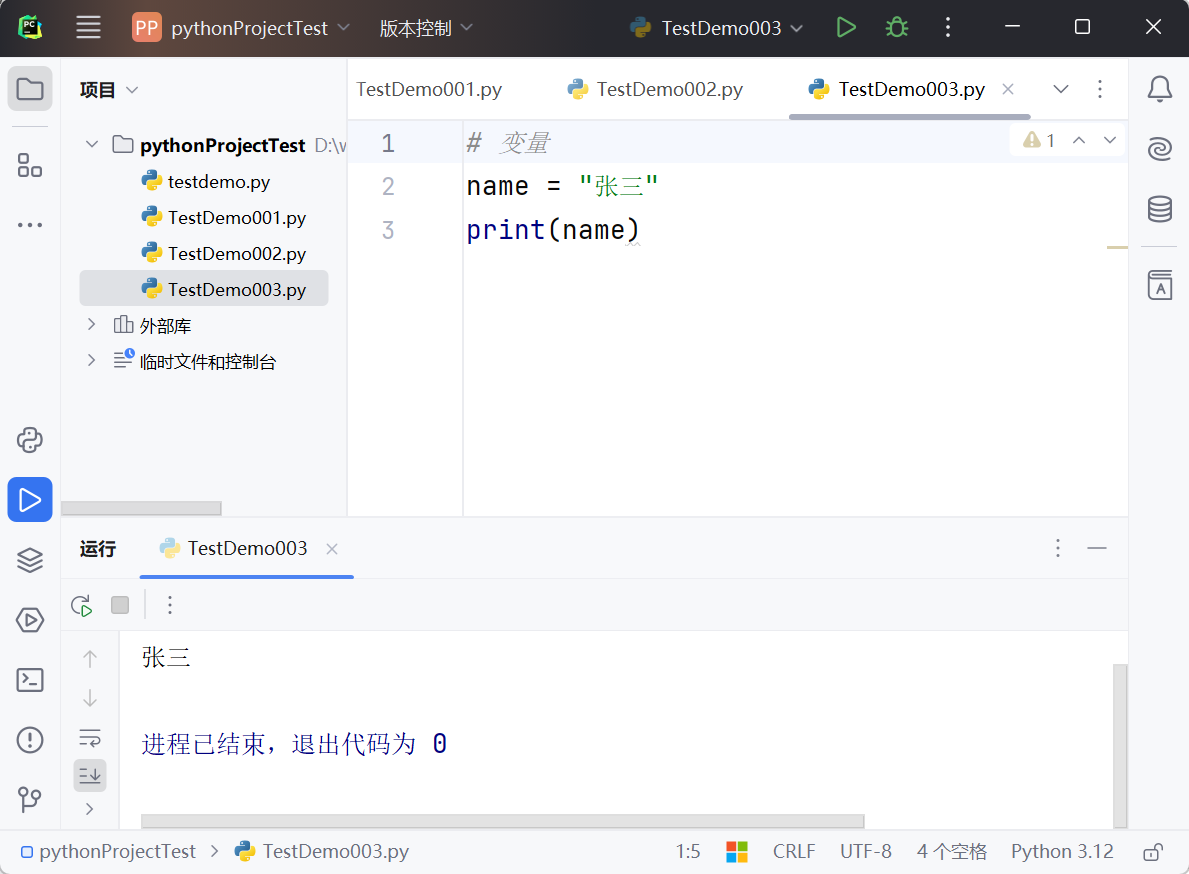
Task: Open more run actions in title bar
Action: click(948, 28)
